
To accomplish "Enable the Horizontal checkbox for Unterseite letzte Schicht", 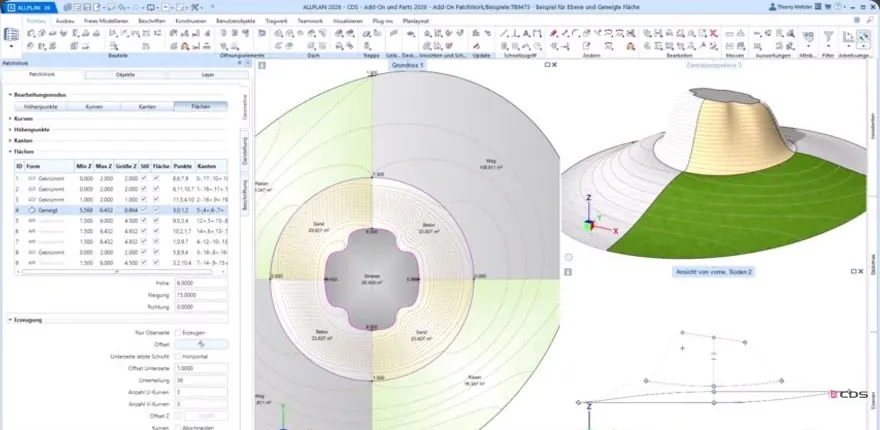I will tap(178, 356).
